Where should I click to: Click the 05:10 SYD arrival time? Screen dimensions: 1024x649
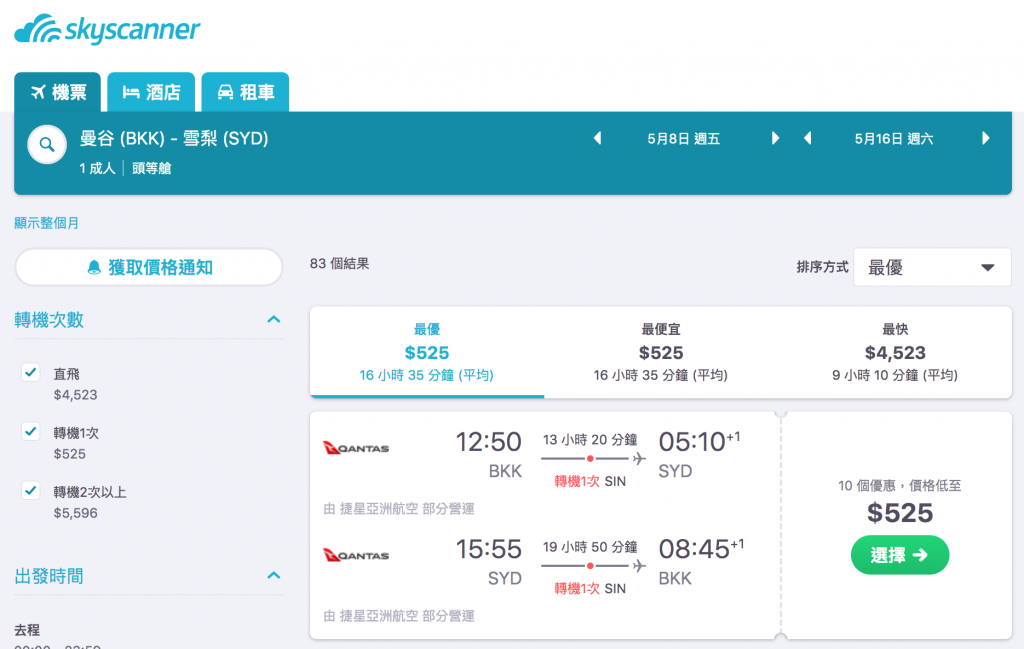point(699,442)
